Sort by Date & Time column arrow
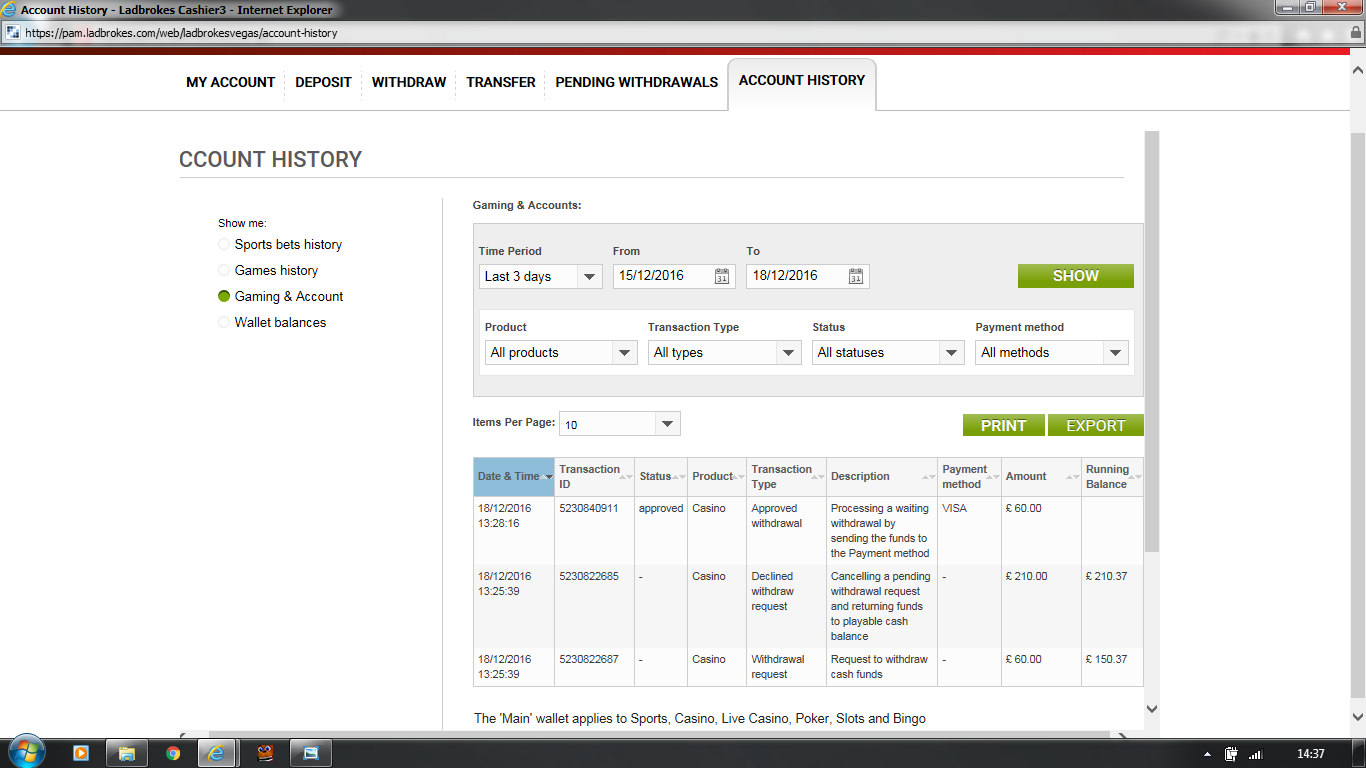 [547, 477]
